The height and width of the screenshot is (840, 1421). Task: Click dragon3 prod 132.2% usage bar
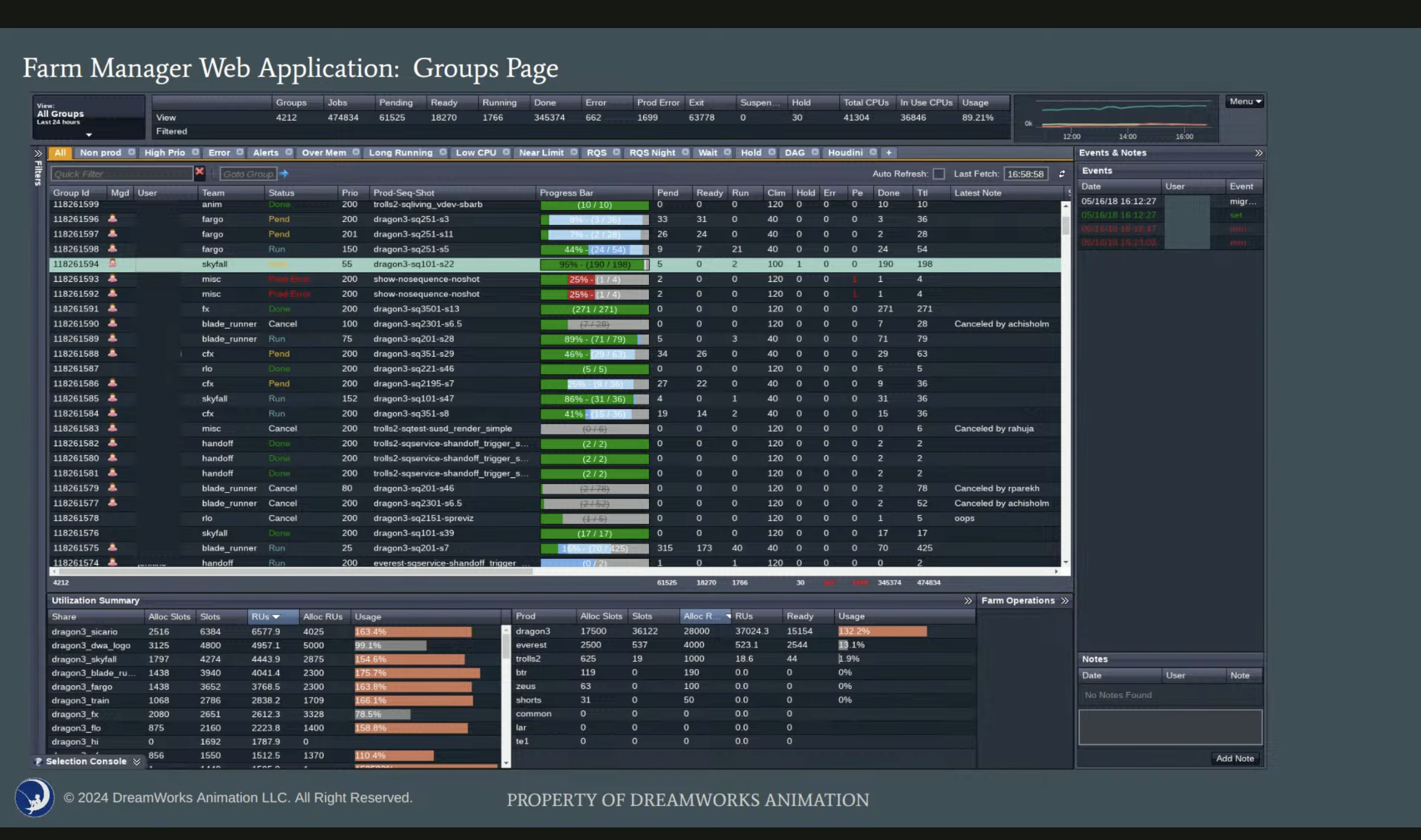tap(882, 631)
